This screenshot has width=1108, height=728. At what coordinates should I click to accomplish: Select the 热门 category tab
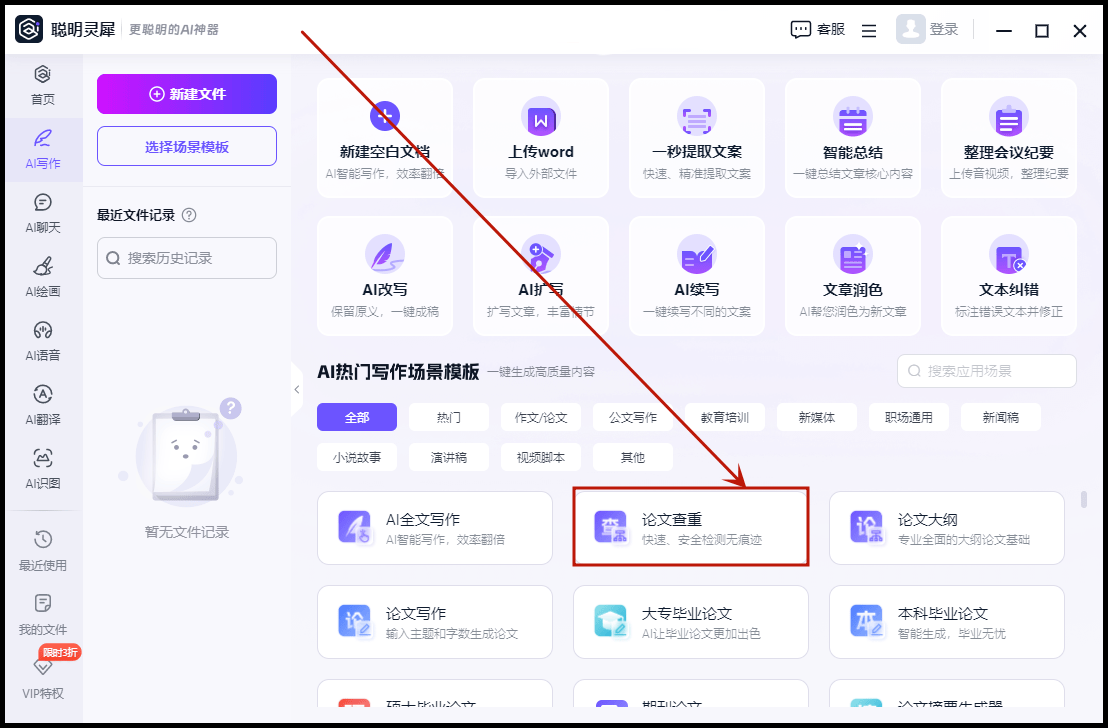coord(449,417)
